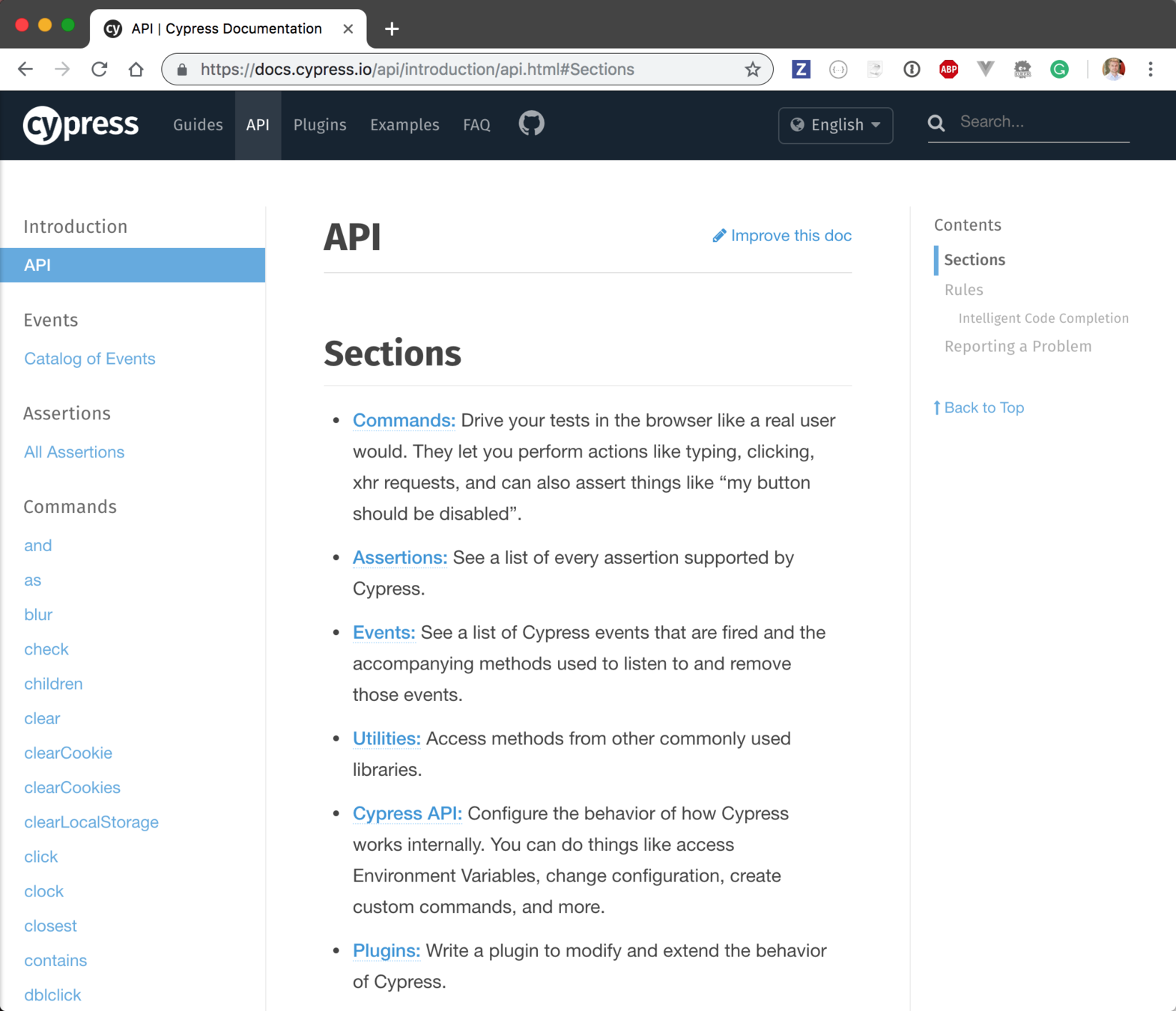The width and height of the screenshot is (1176, 1011).
Task: Click the browser back arrow
Action: (x=25, y=69)
